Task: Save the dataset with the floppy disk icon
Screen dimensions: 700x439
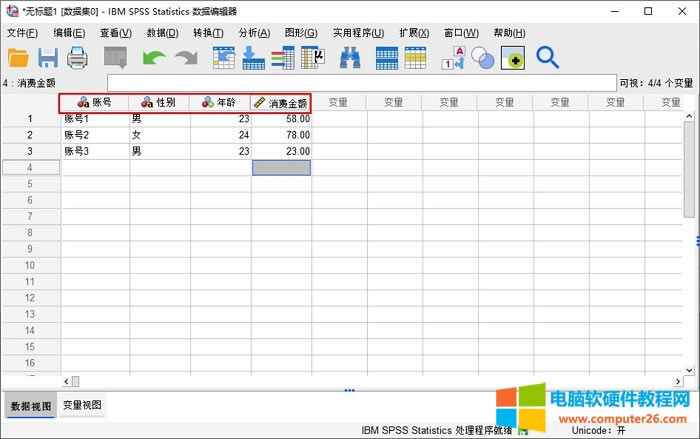Action: 48,58
